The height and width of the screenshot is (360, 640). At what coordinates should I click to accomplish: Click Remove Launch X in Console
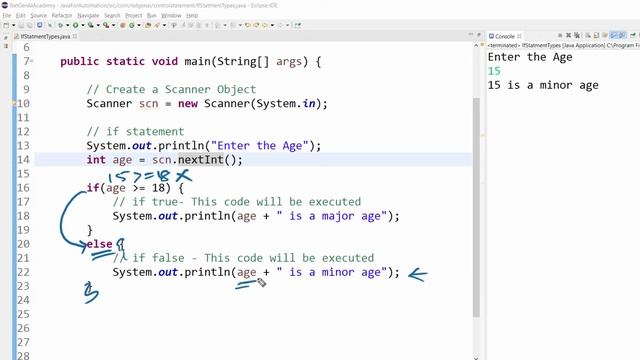568,36
